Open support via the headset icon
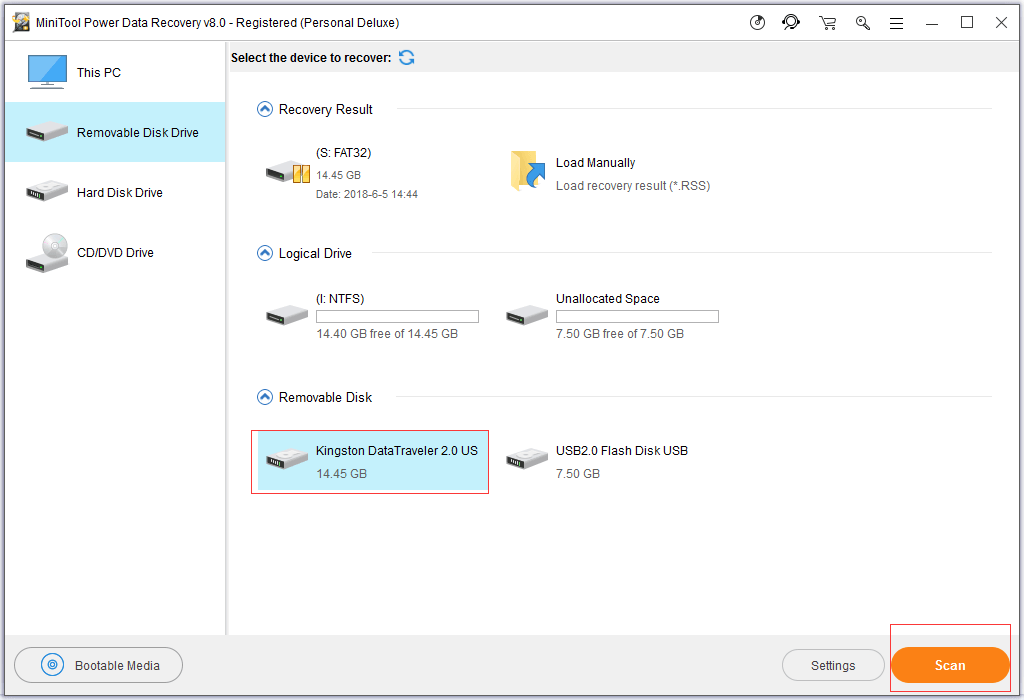1024x700 pixels. click(x=791, y=23)
